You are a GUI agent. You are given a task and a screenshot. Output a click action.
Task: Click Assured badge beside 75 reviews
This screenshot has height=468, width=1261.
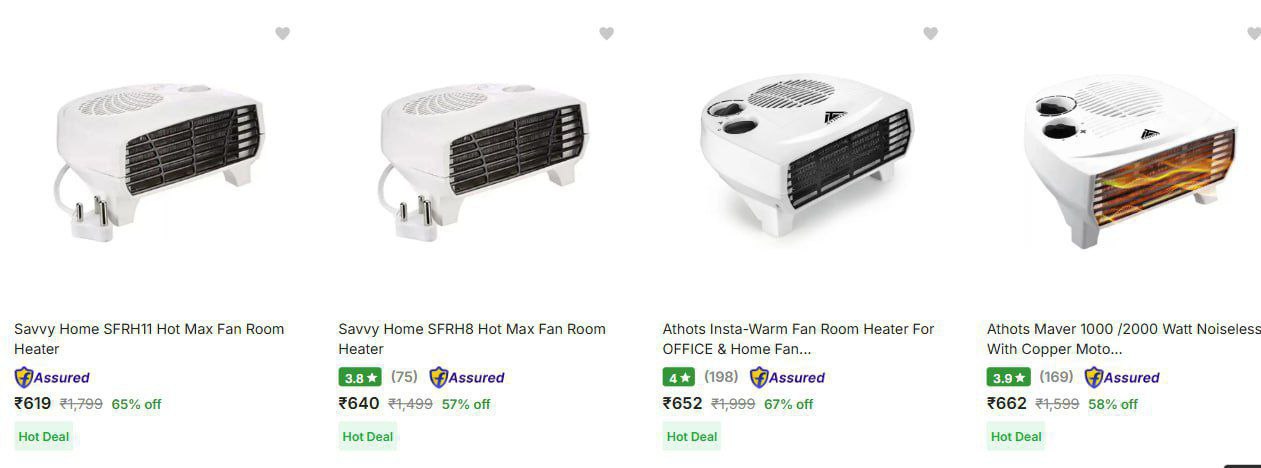[x=467, y=378]
